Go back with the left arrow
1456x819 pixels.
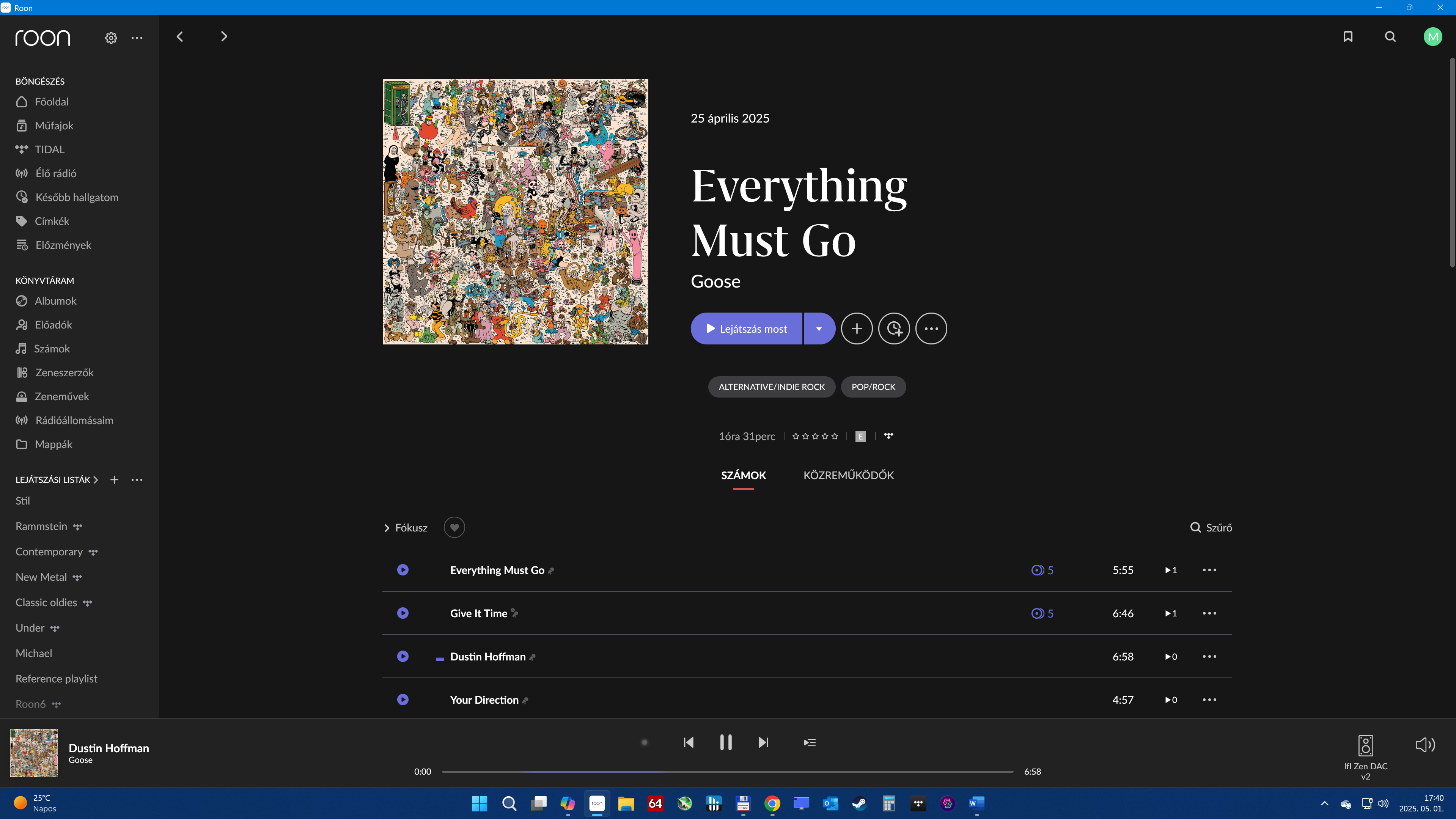pyautogui.click(x=180, y=37)
